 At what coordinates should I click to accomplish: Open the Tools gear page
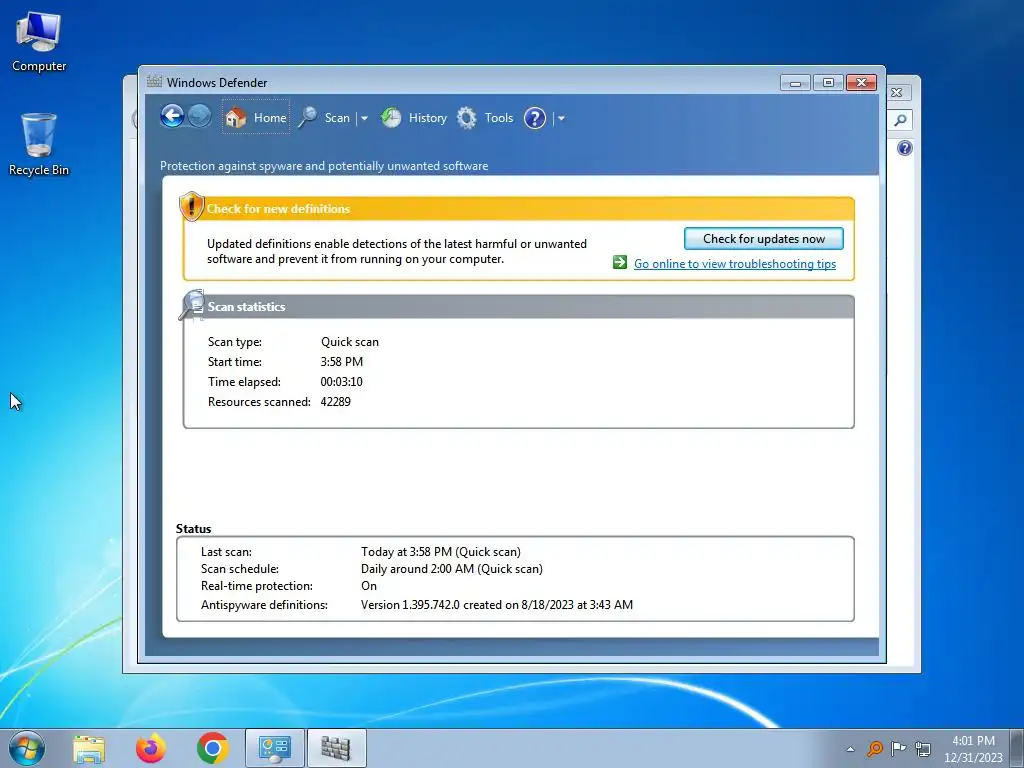click(x=485, y=118)
